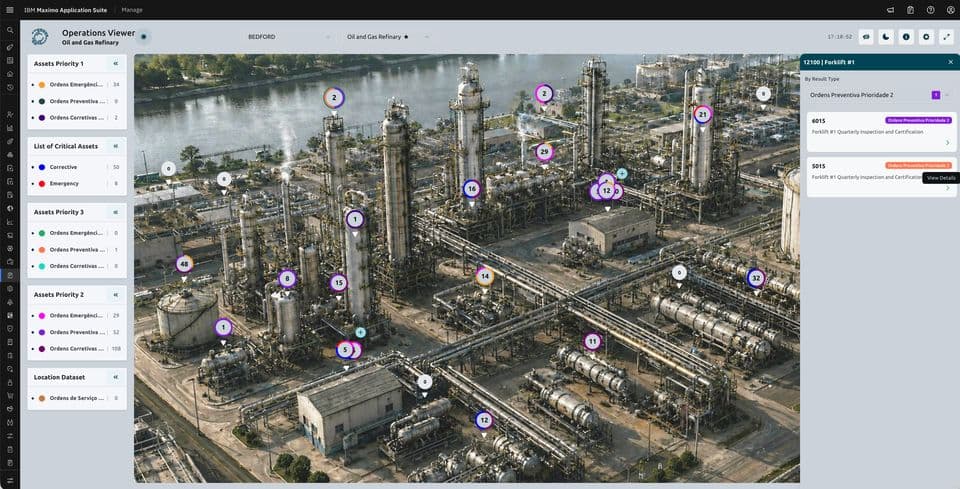Toggle Ordens Preventiva row in Assets Priority 1
Image resolution: width=960 pixels, height=489 pixels.
[77, 101]
